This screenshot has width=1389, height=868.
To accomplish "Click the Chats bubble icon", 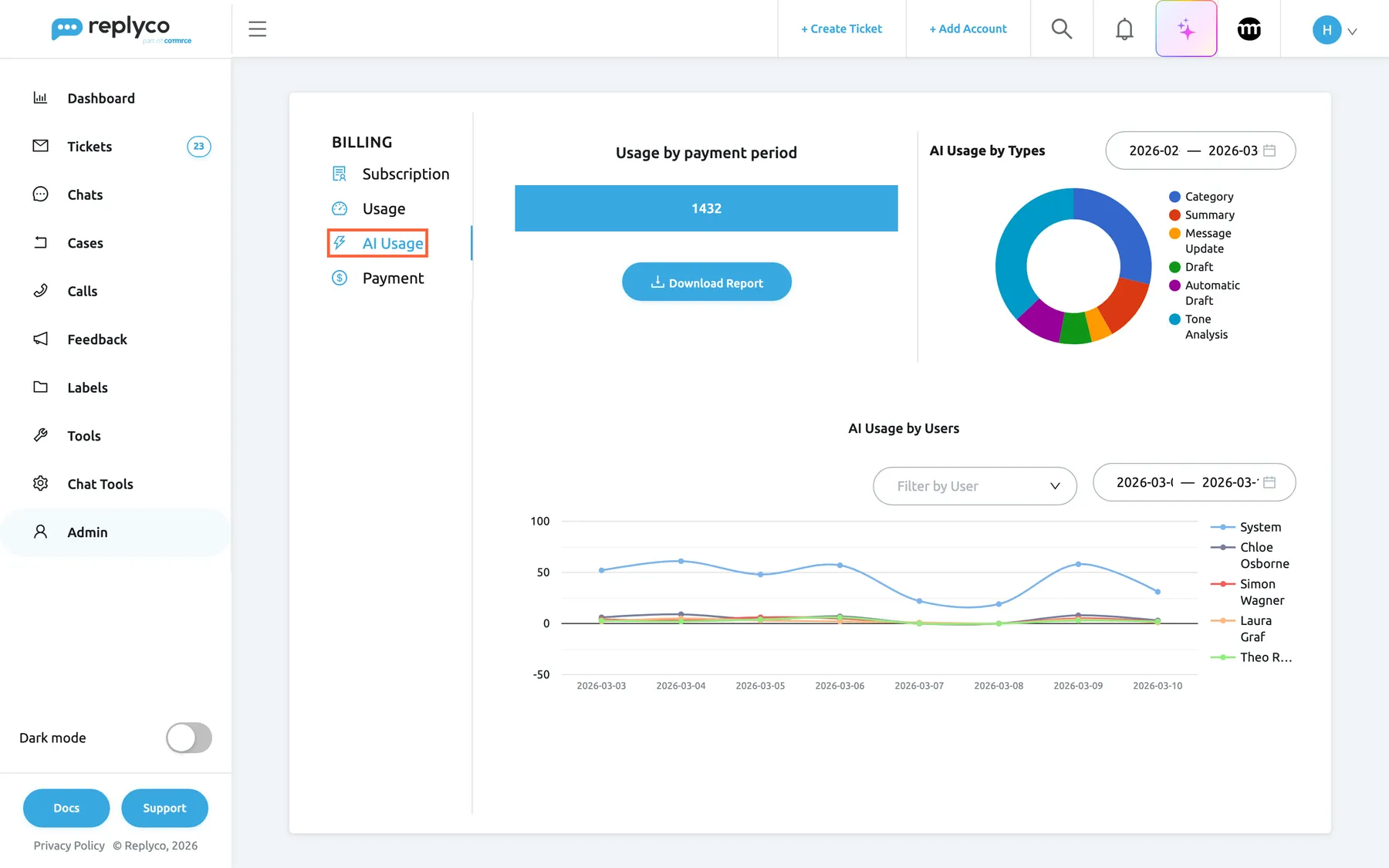I will point(41,194).
